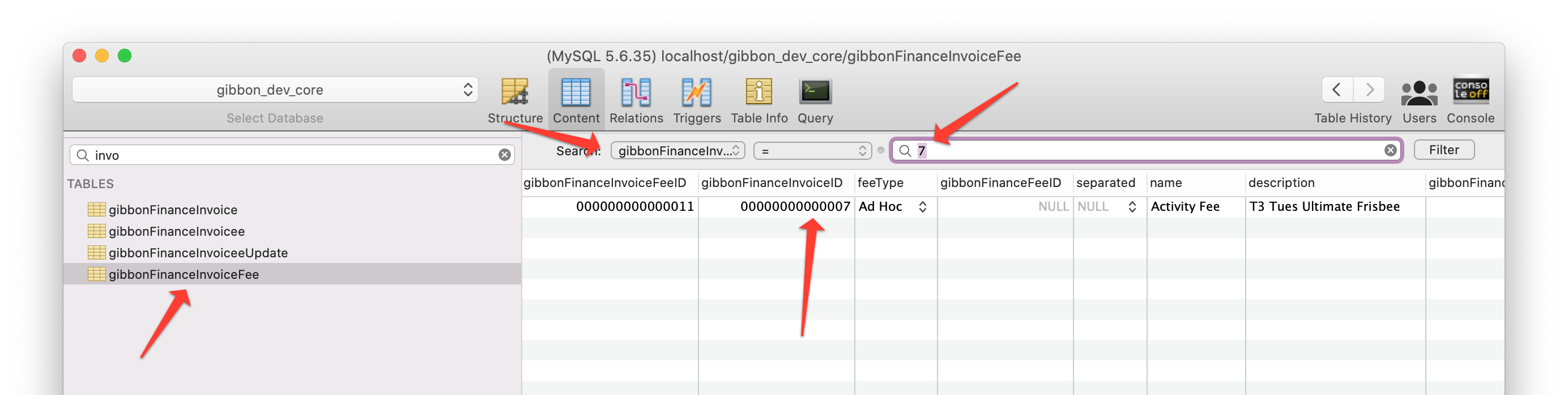Go back in Table History
This screenshot has width=1568, height=395.
[x=1337, y=90]
